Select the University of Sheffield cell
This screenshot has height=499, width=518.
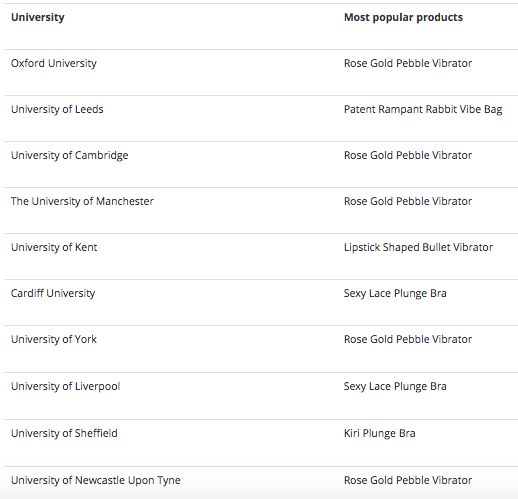coord(64,433)
